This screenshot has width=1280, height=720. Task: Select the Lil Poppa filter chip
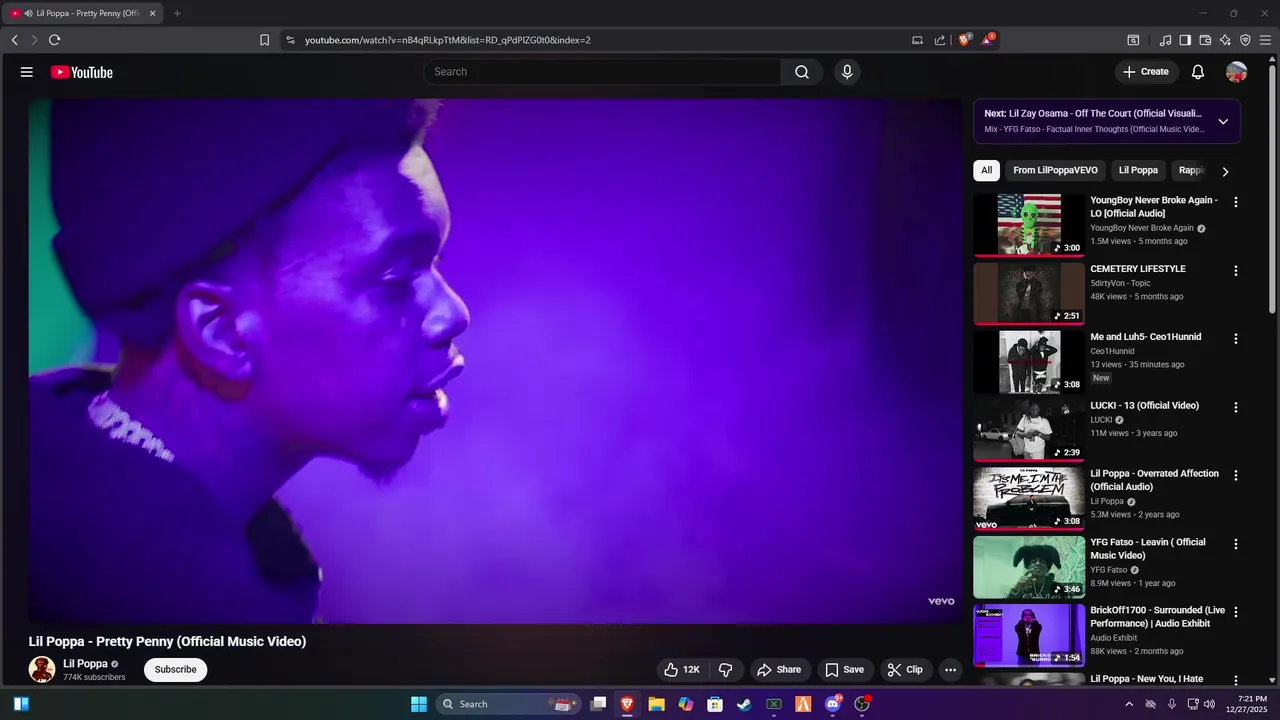click(1138, 170)
